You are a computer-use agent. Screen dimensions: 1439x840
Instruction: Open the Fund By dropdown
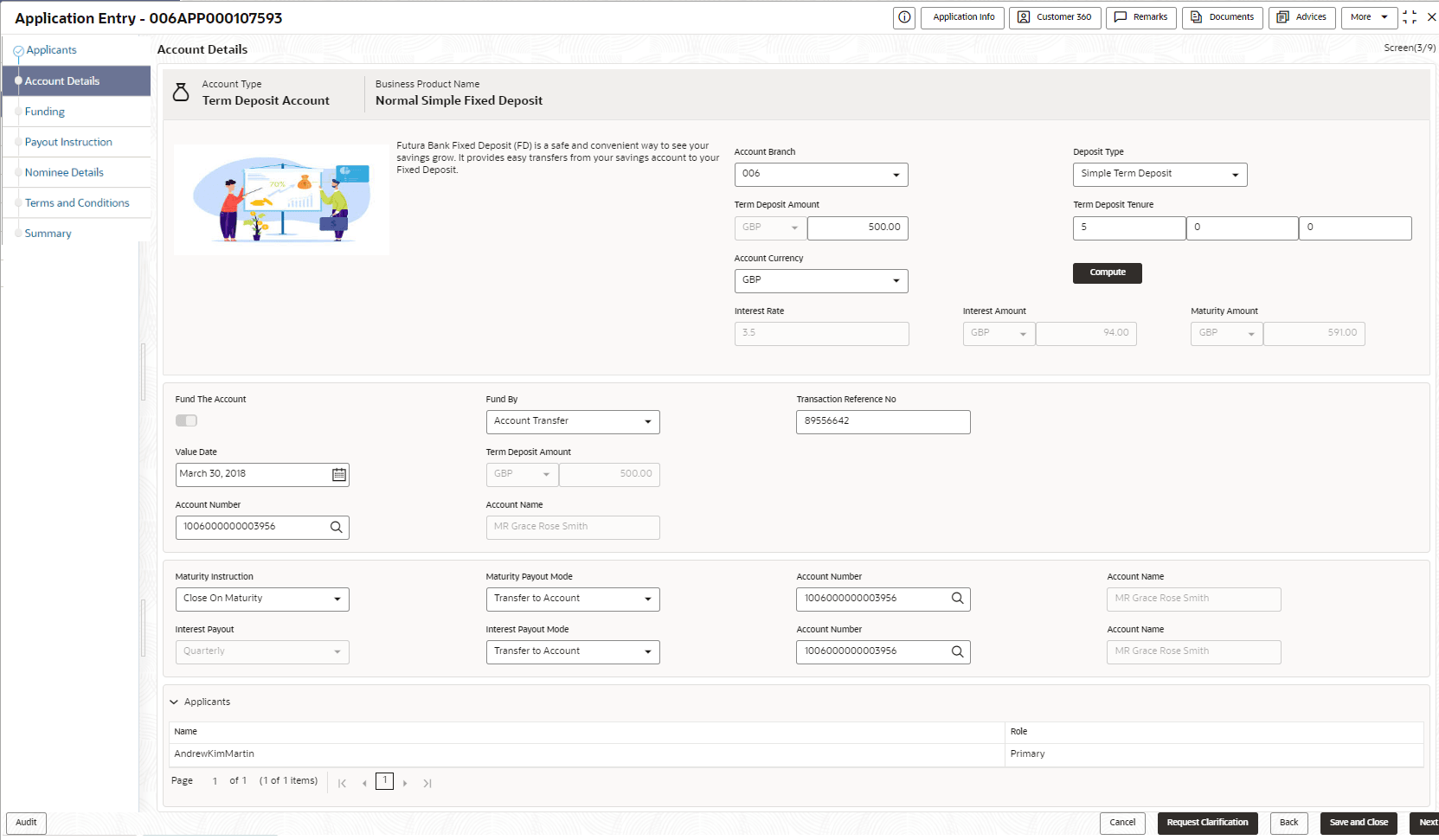click(573, 422)
